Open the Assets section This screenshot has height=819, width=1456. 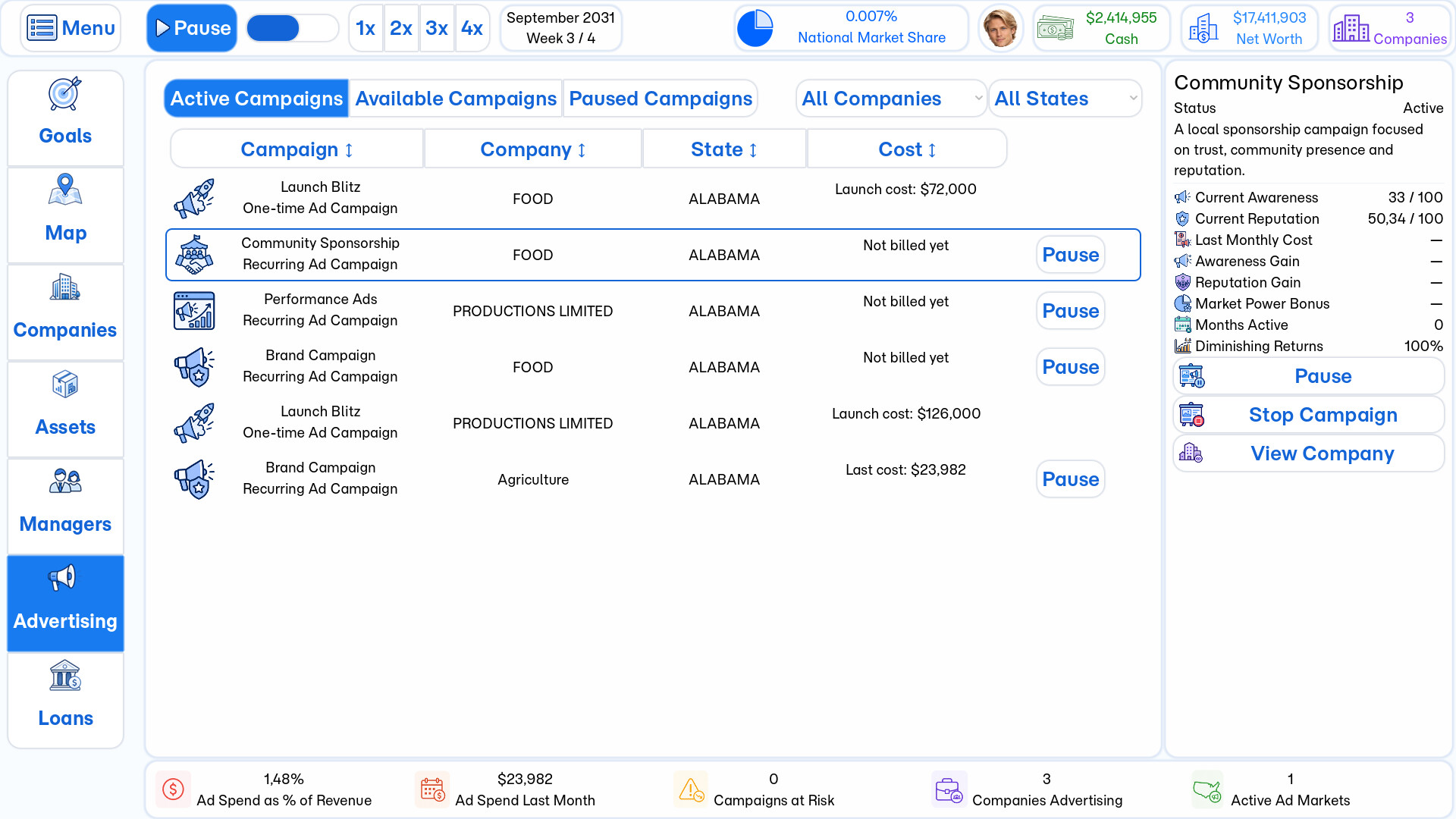coord(65,409)
